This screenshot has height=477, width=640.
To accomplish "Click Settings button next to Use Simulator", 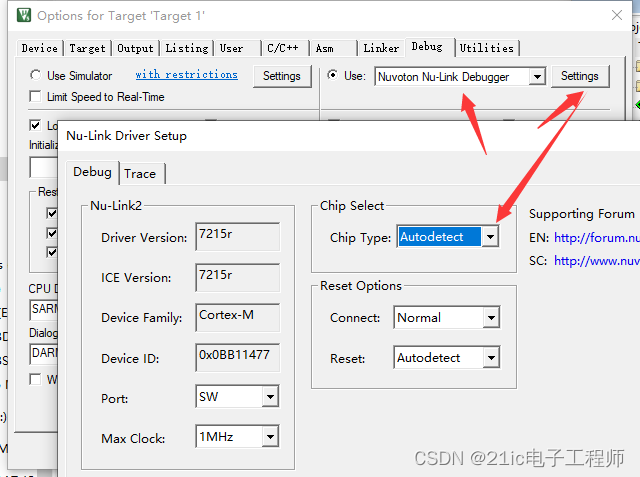I will tap(282, 76).
